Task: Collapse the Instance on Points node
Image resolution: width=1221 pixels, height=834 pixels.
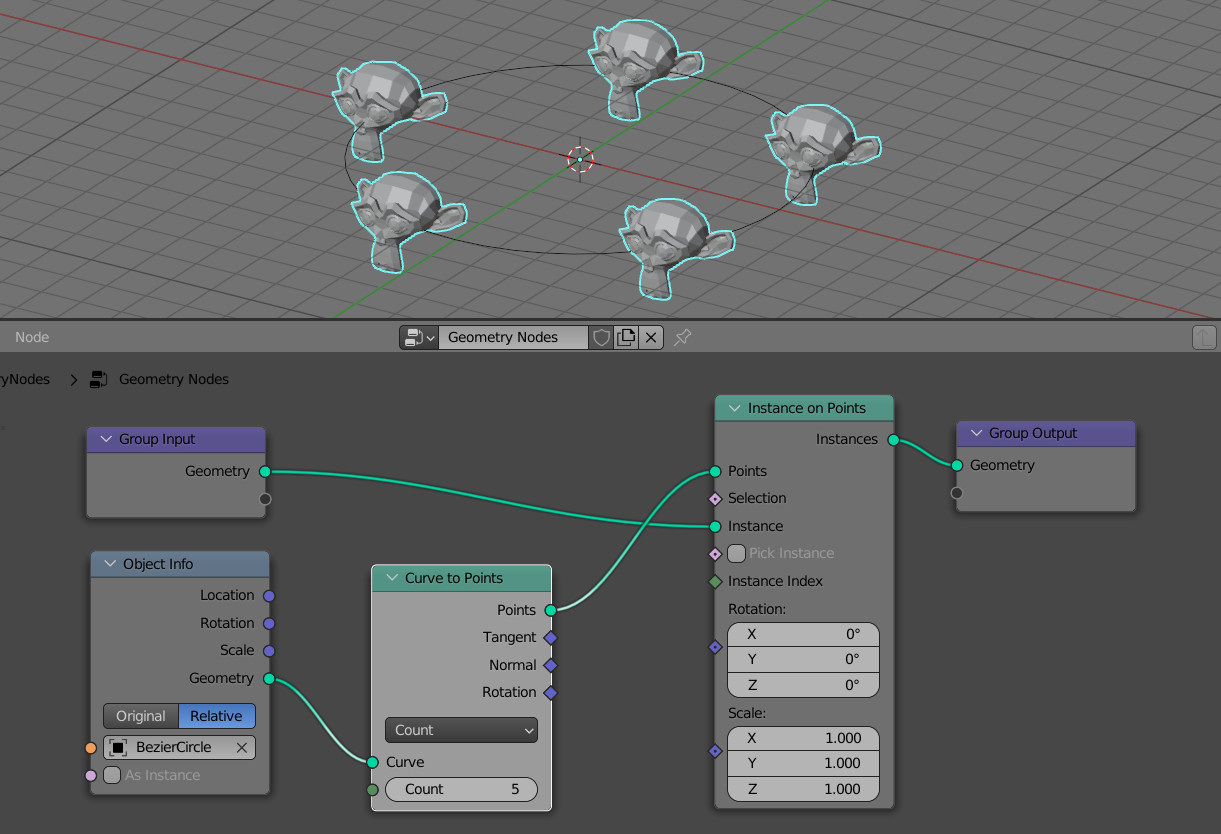Action: pyautogui.click(x=734, y=408)
